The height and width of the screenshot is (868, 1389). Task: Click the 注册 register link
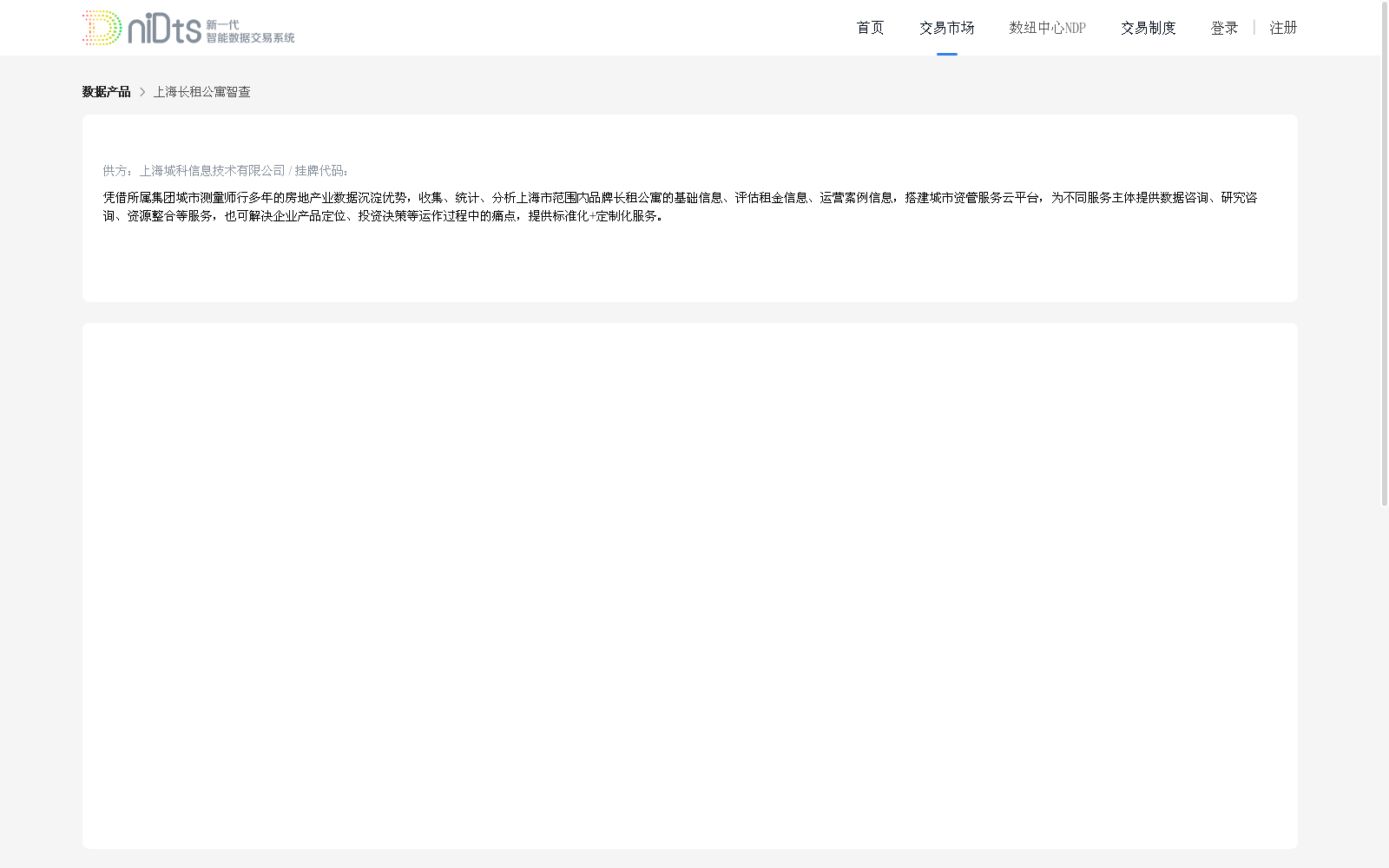tap(1283, 28)
